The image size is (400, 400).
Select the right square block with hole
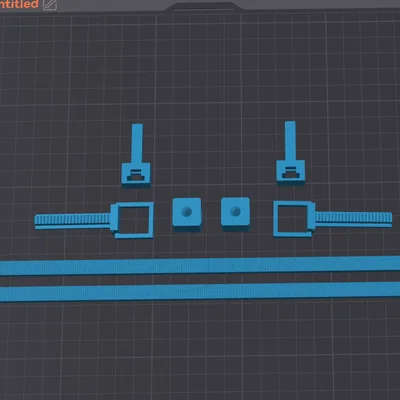click(x=235, y=213)
